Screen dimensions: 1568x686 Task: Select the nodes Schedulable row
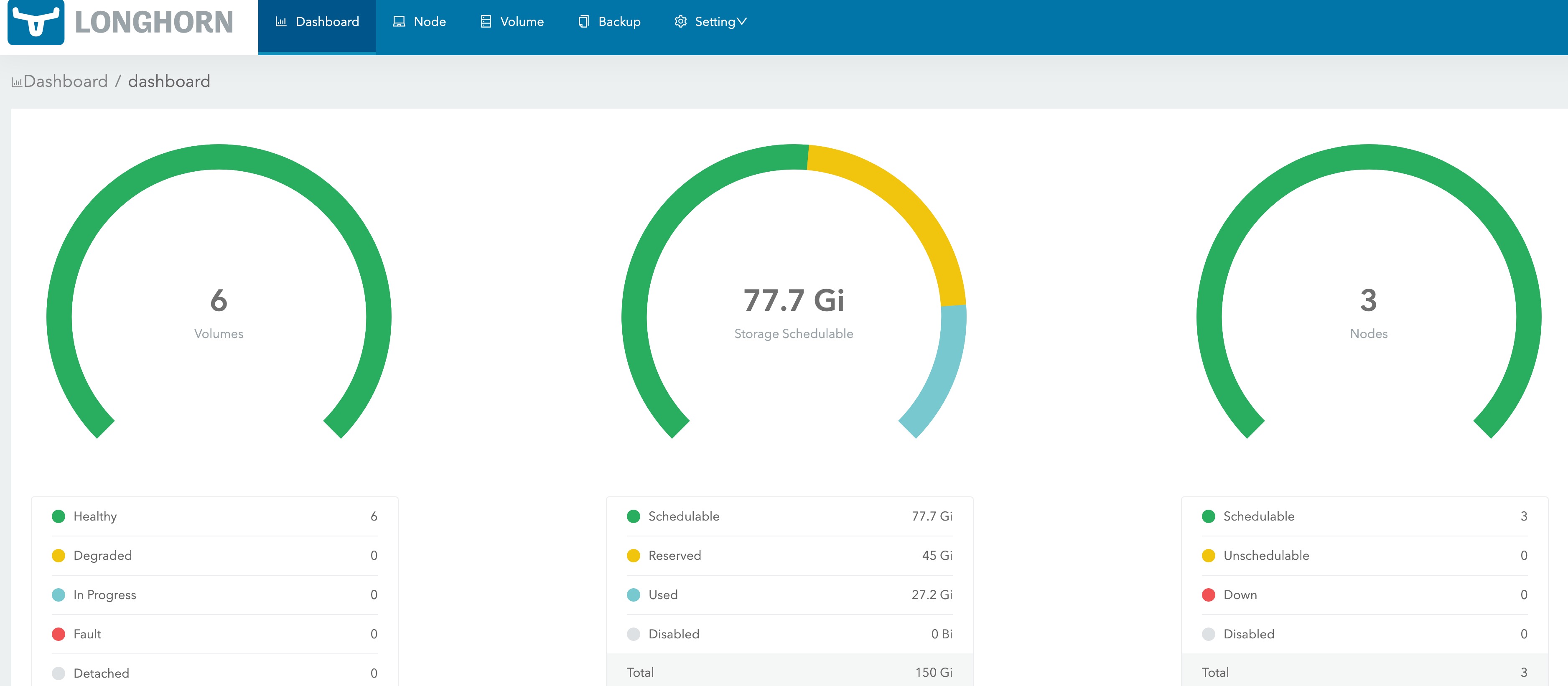(x=1365, y=516)
